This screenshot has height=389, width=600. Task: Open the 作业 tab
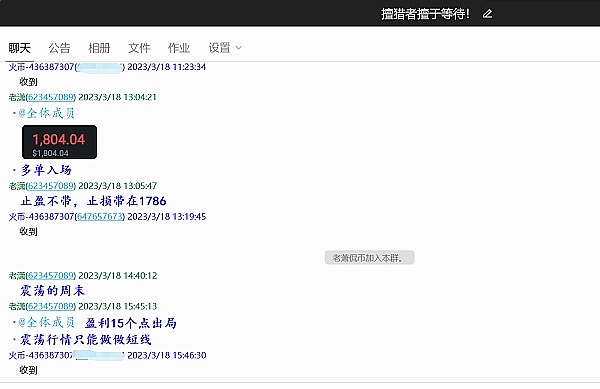coord(179,48)
